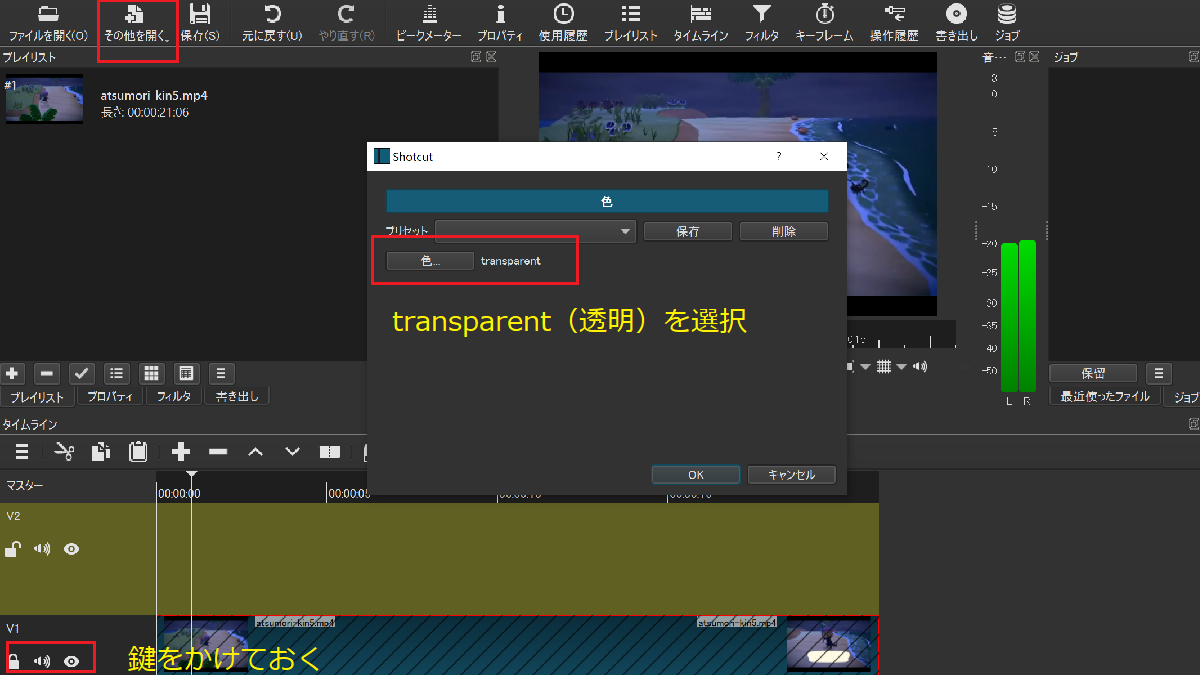
Task: Click the Export (書き出し) toolbar icon
Action: tap(956, 15)
